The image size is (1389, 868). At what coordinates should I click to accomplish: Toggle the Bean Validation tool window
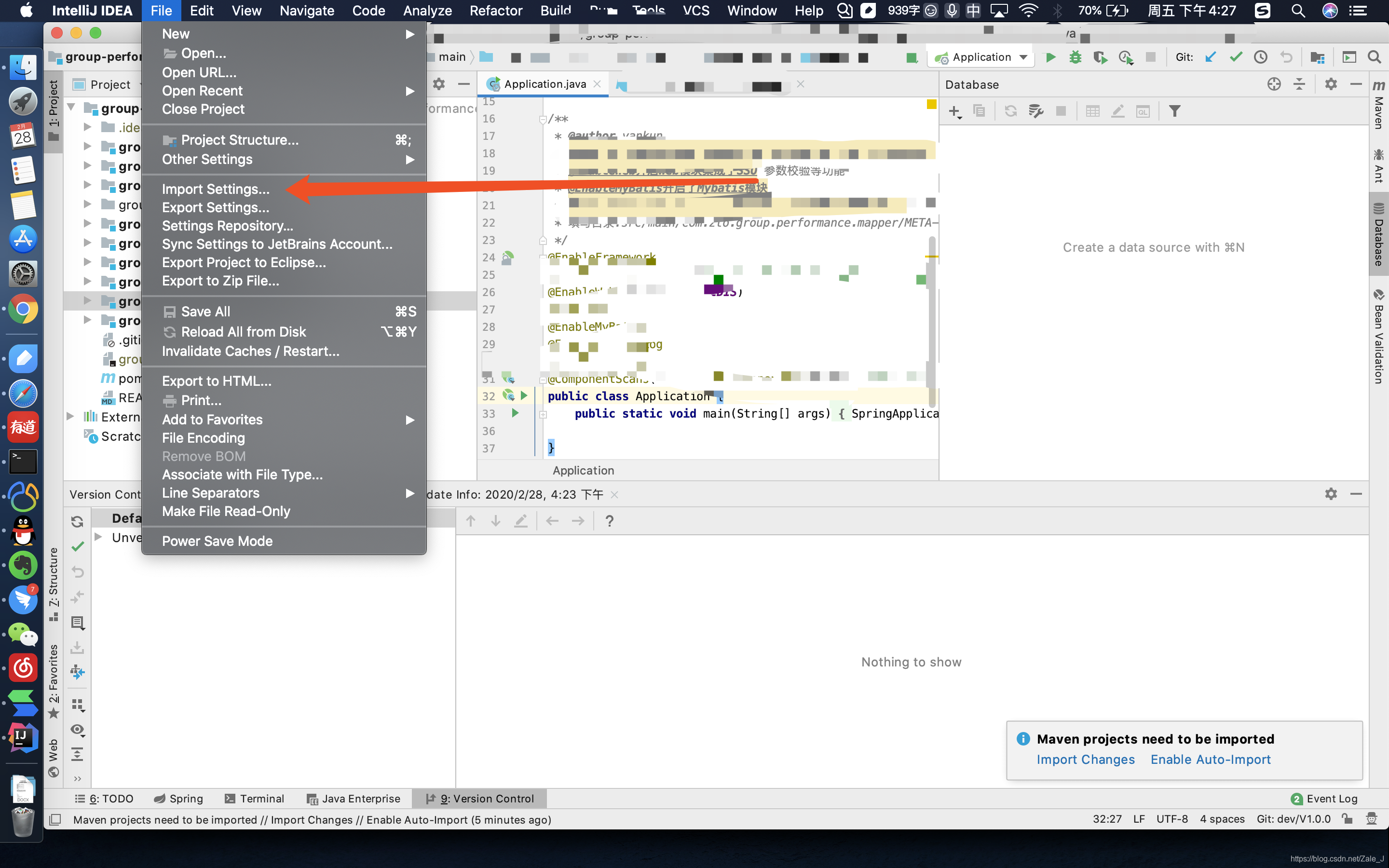1379,337
